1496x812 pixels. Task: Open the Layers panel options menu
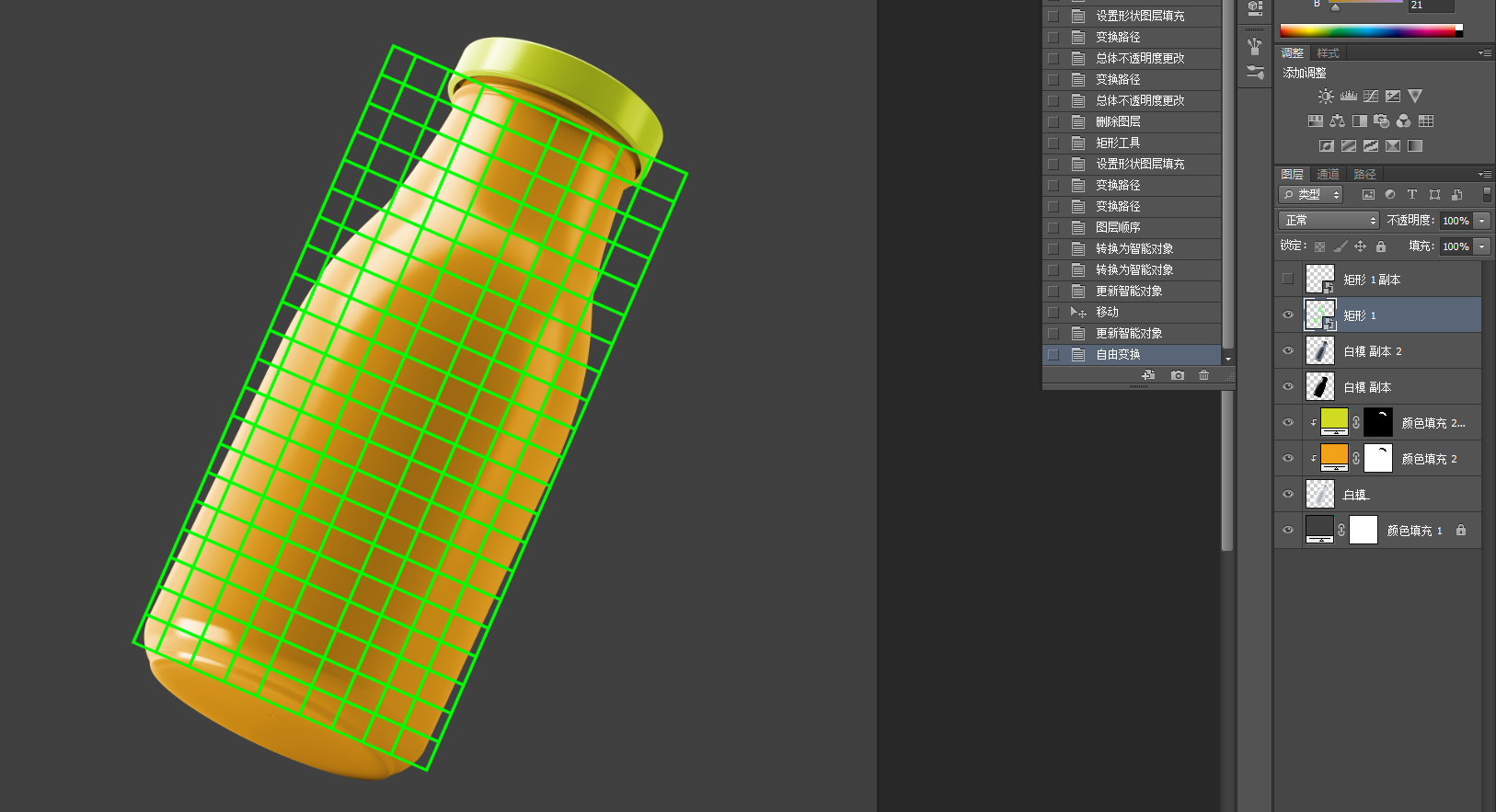click(x=1485, y=174)
